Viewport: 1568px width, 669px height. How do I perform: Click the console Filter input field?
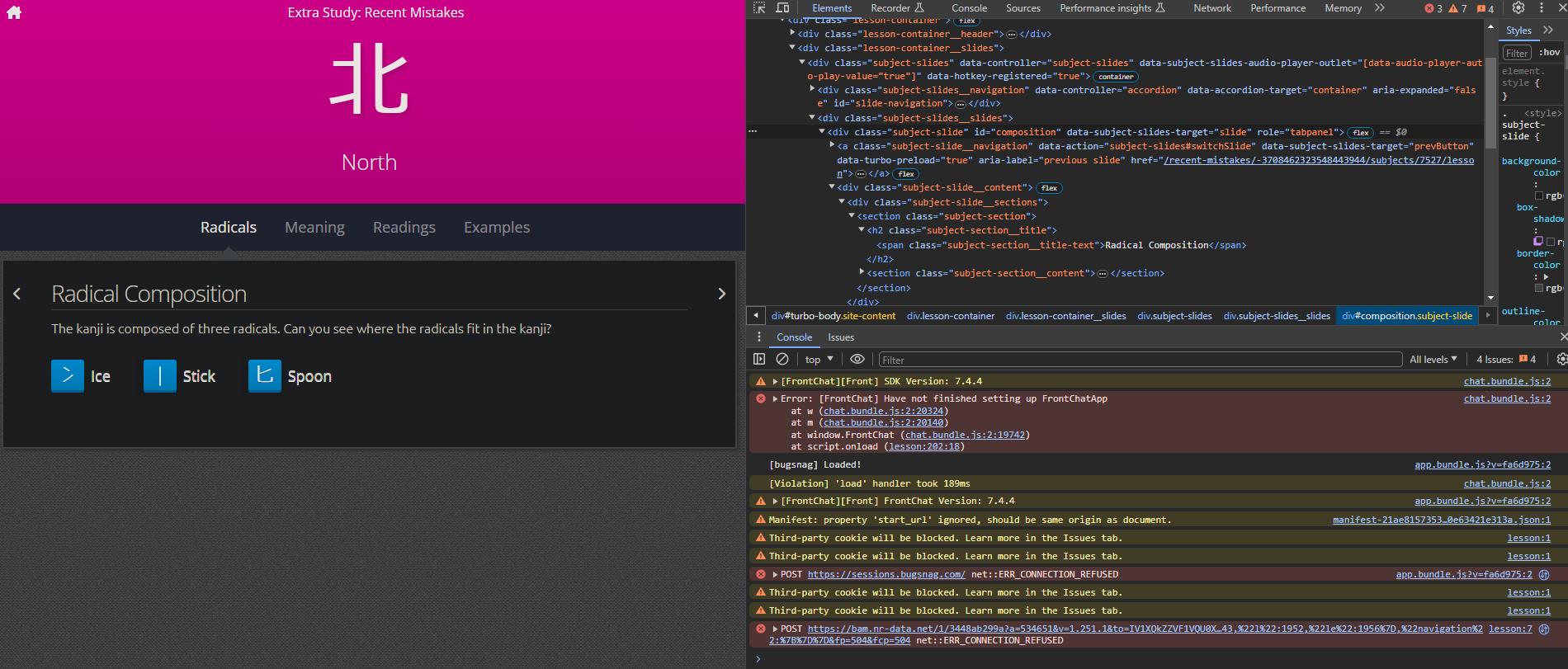(x=1139, y=360)
